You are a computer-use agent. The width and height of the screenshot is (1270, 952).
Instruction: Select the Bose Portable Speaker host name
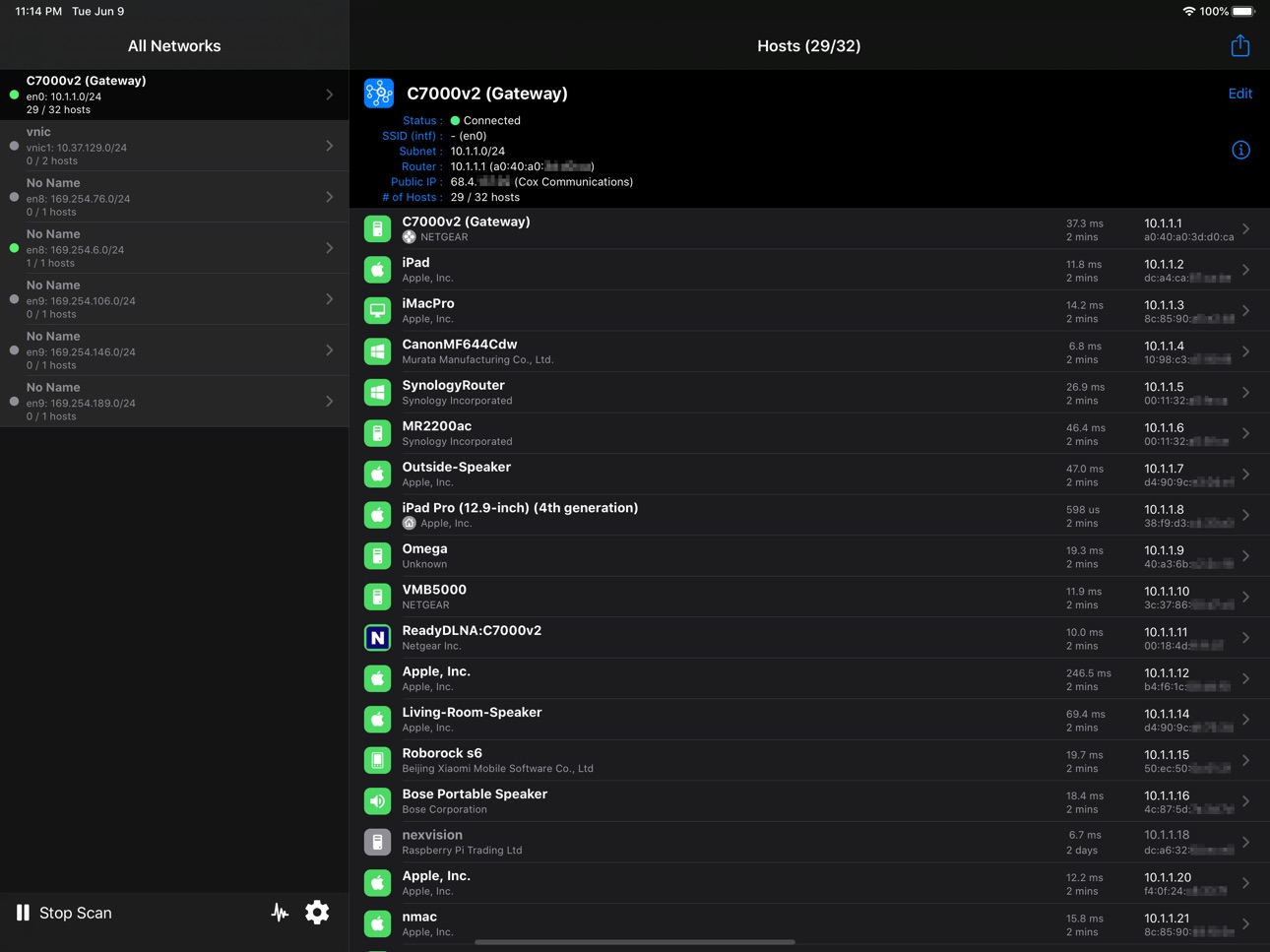click(475, 793)
